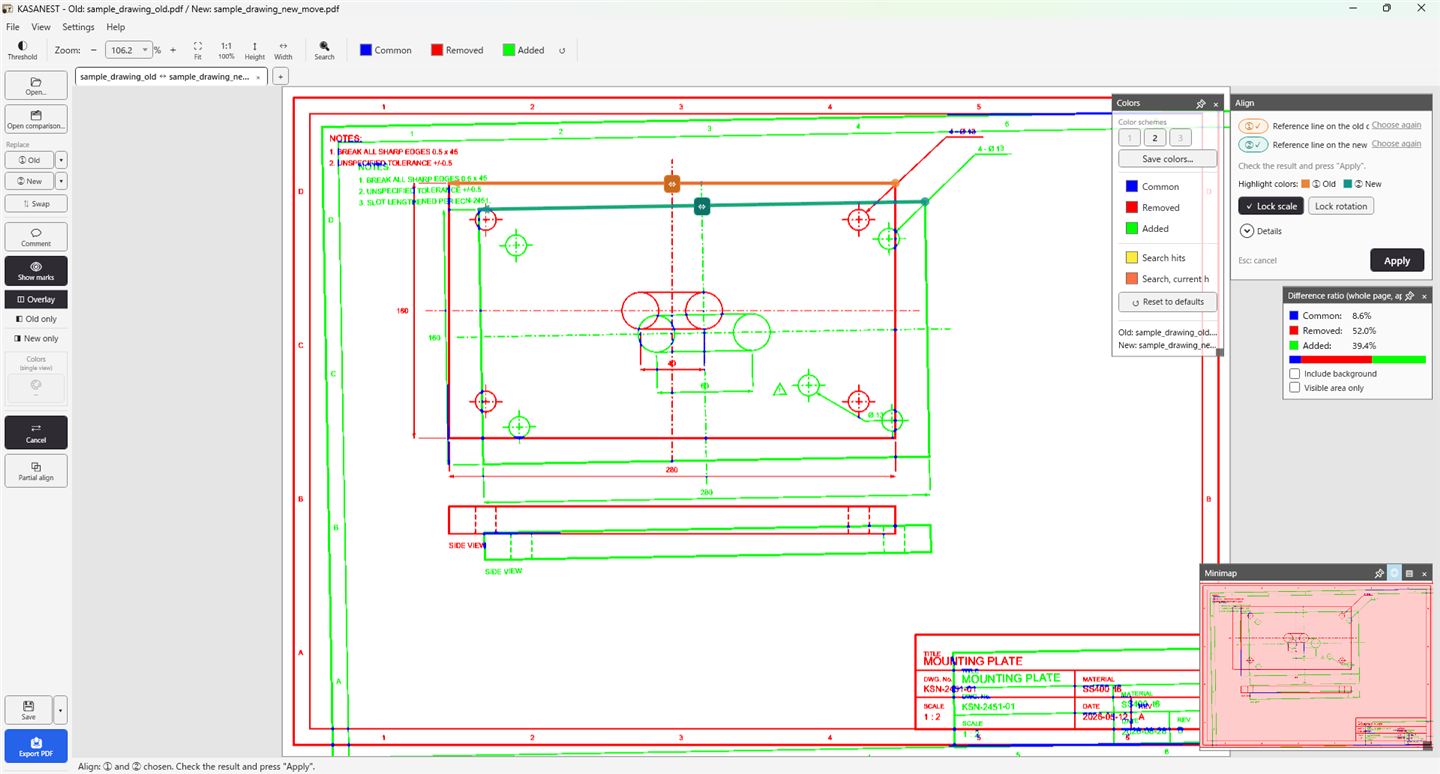The width and height of the screenshot is (1440, 774).
Task: Pin the Colors panel
Action: [x=1201, y=103]
